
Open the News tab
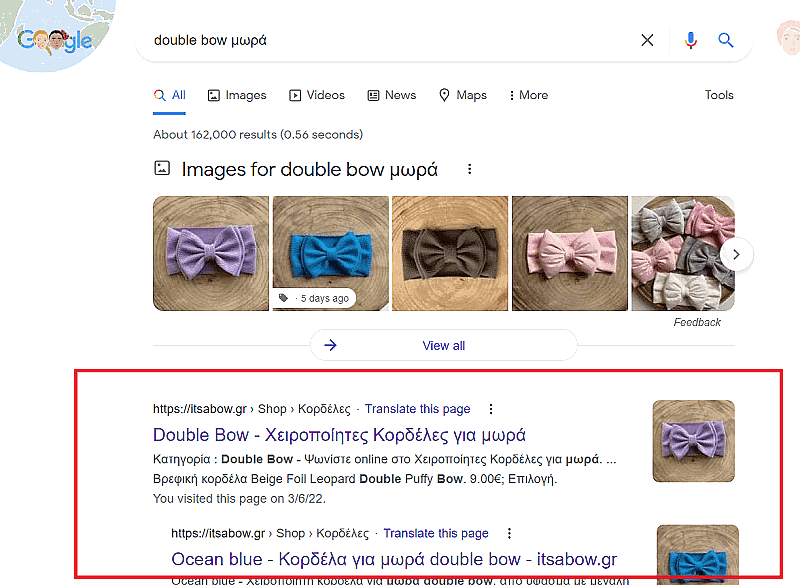point(392,95)
